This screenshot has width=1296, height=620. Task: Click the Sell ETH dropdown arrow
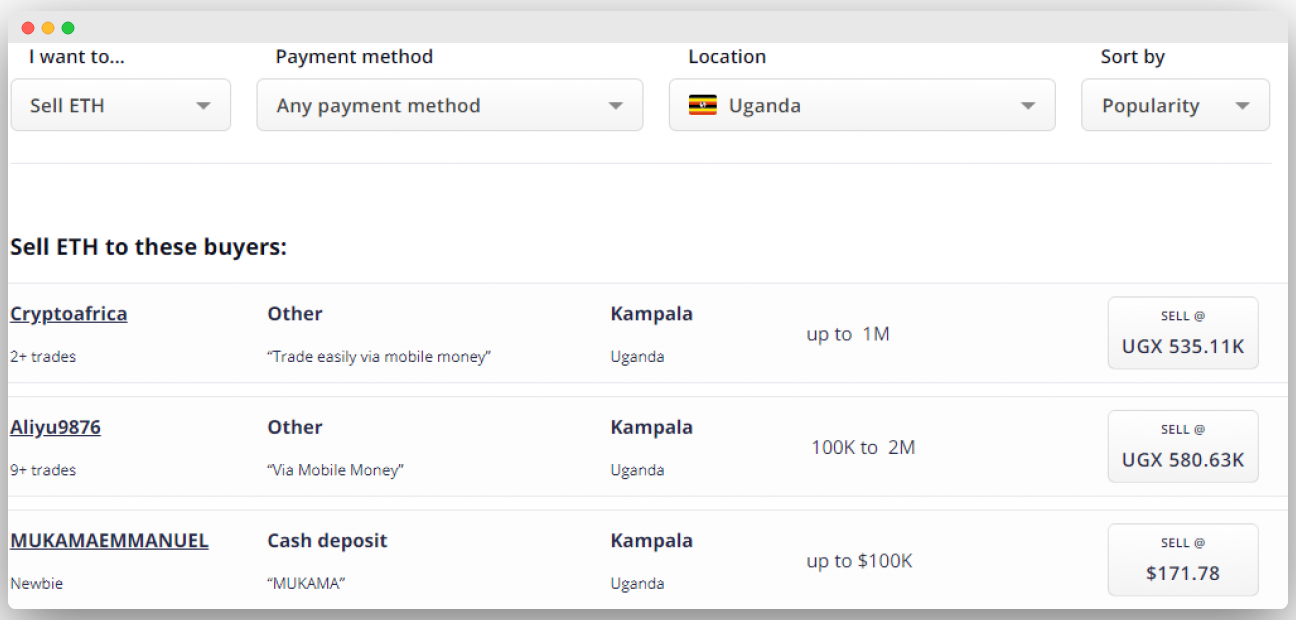point(203,106)
